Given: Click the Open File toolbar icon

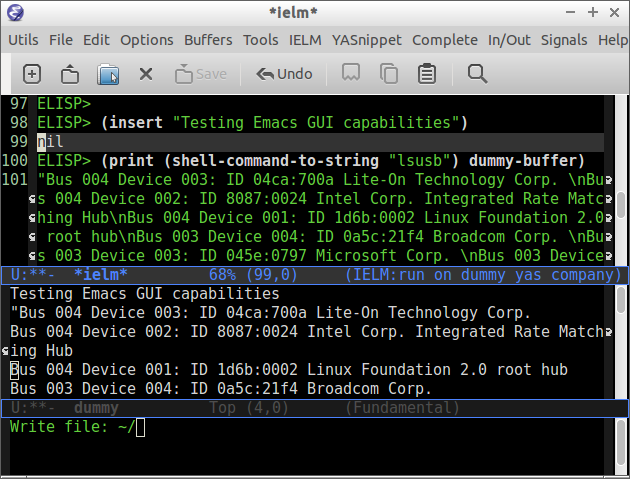Looking at the screenshot, I should tap(70, 74).
